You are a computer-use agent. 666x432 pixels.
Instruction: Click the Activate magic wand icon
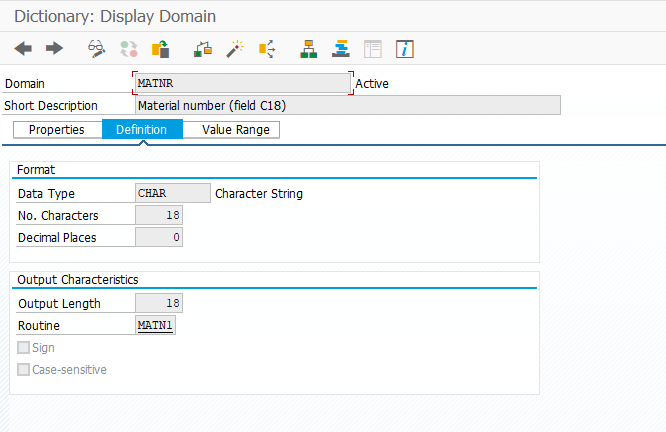[x=235, y=48]
